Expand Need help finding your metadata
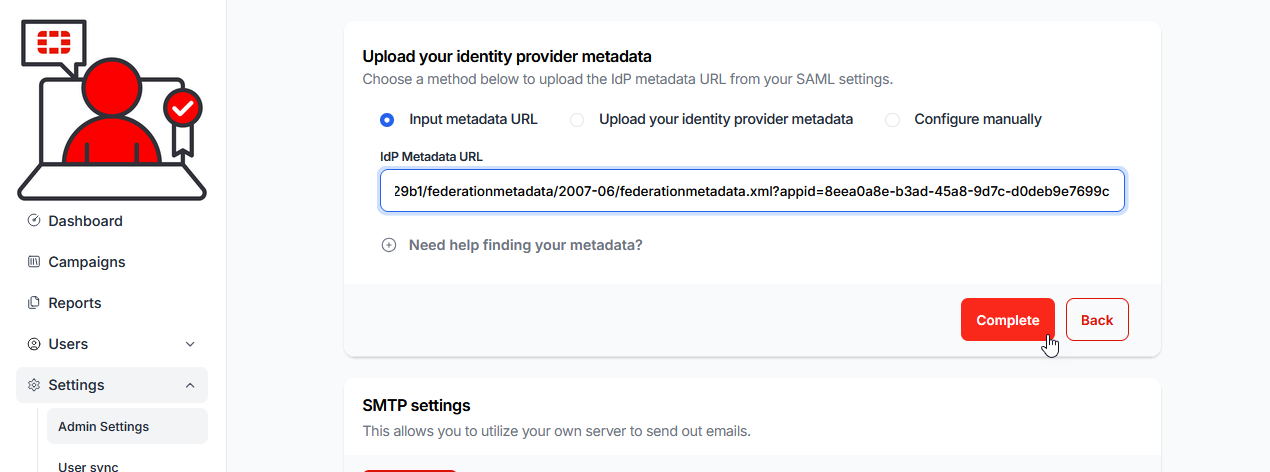 click(525, 245)
